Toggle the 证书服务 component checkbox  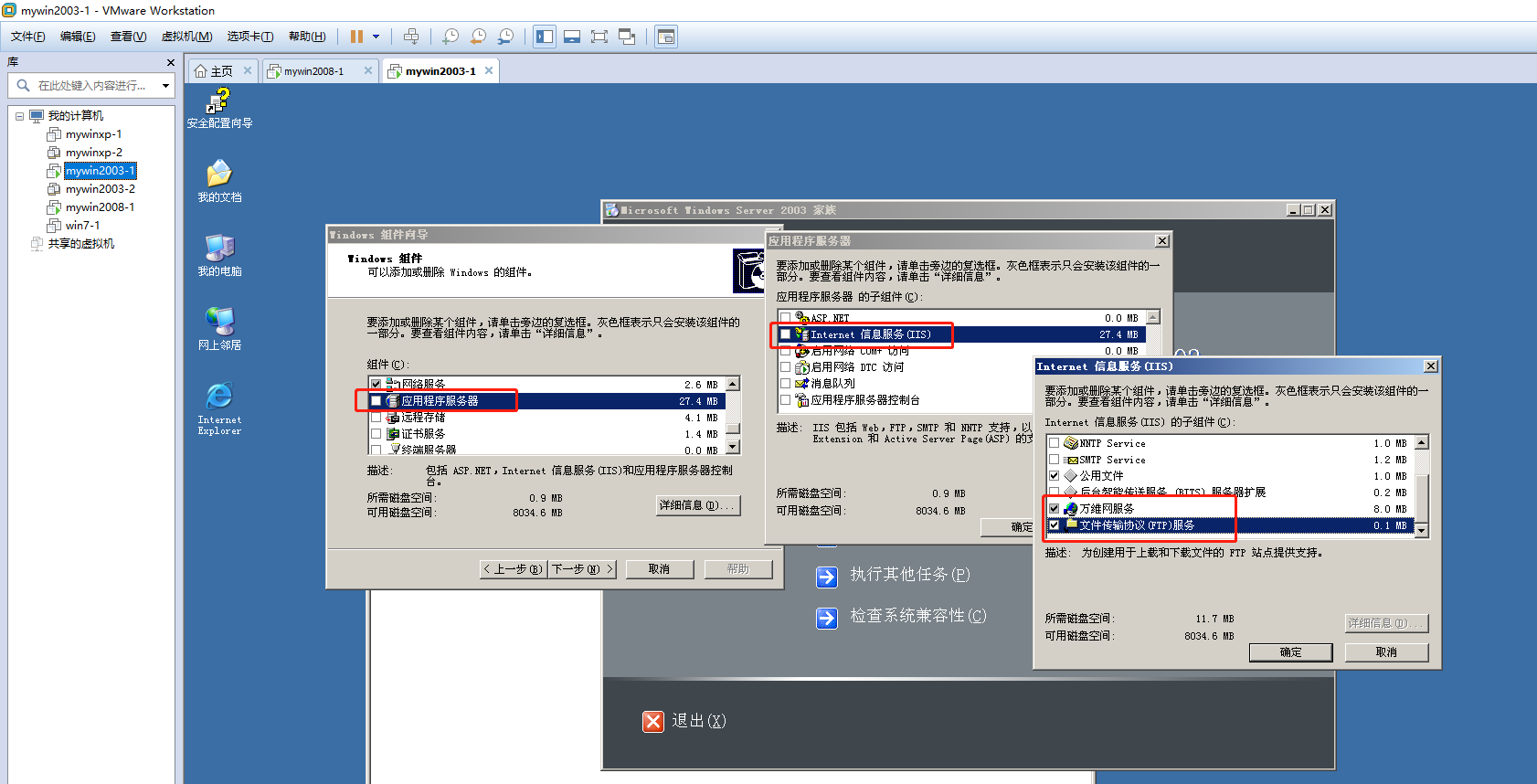376,434
